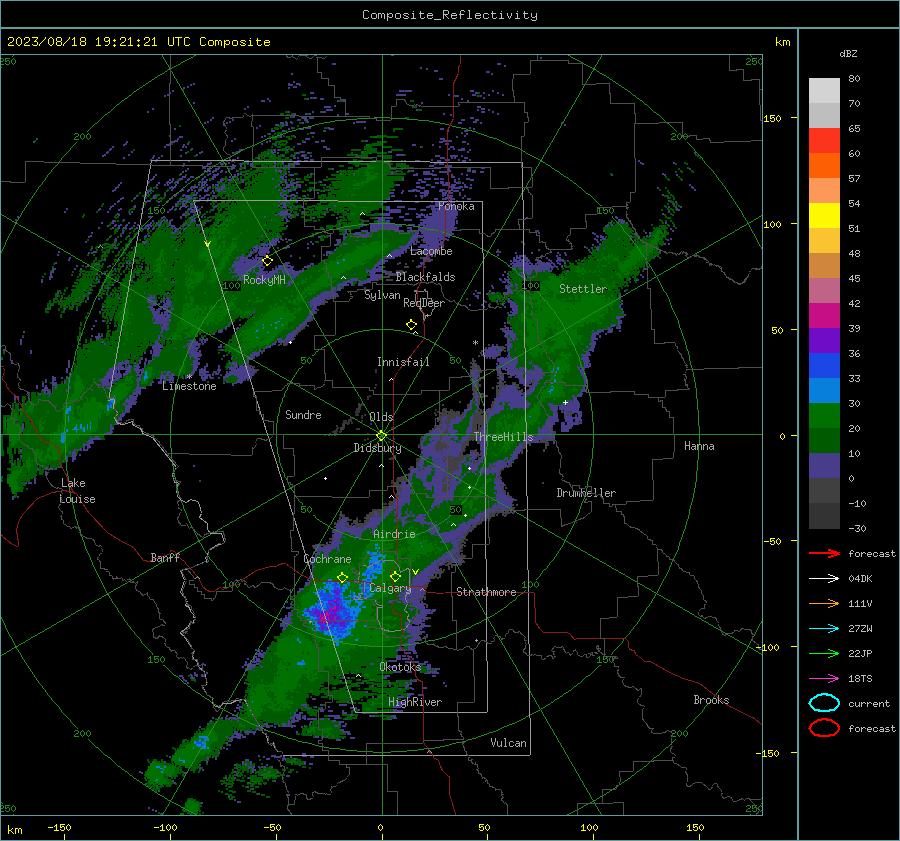Click the Innisfail city label
The image size is (900, 841).
point(403,362)
